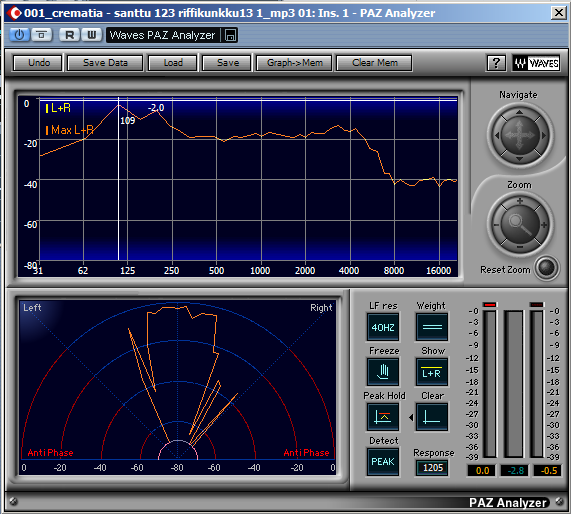This screenshot has height=514, width=571.
Task: Open the Waves PAZ Analyzer preset field
Action: coord(162,35)
